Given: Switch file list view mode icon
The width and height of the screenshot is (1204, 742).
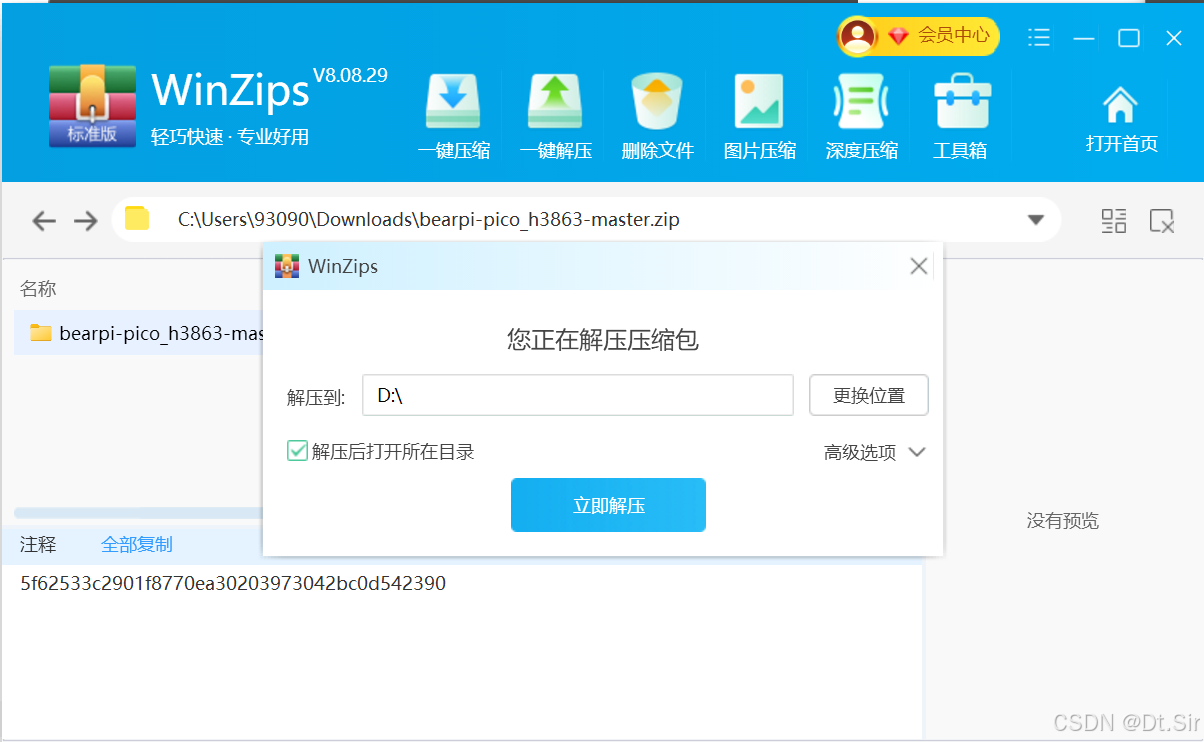Looking at the screenshot, I should tap(1114, 221).
